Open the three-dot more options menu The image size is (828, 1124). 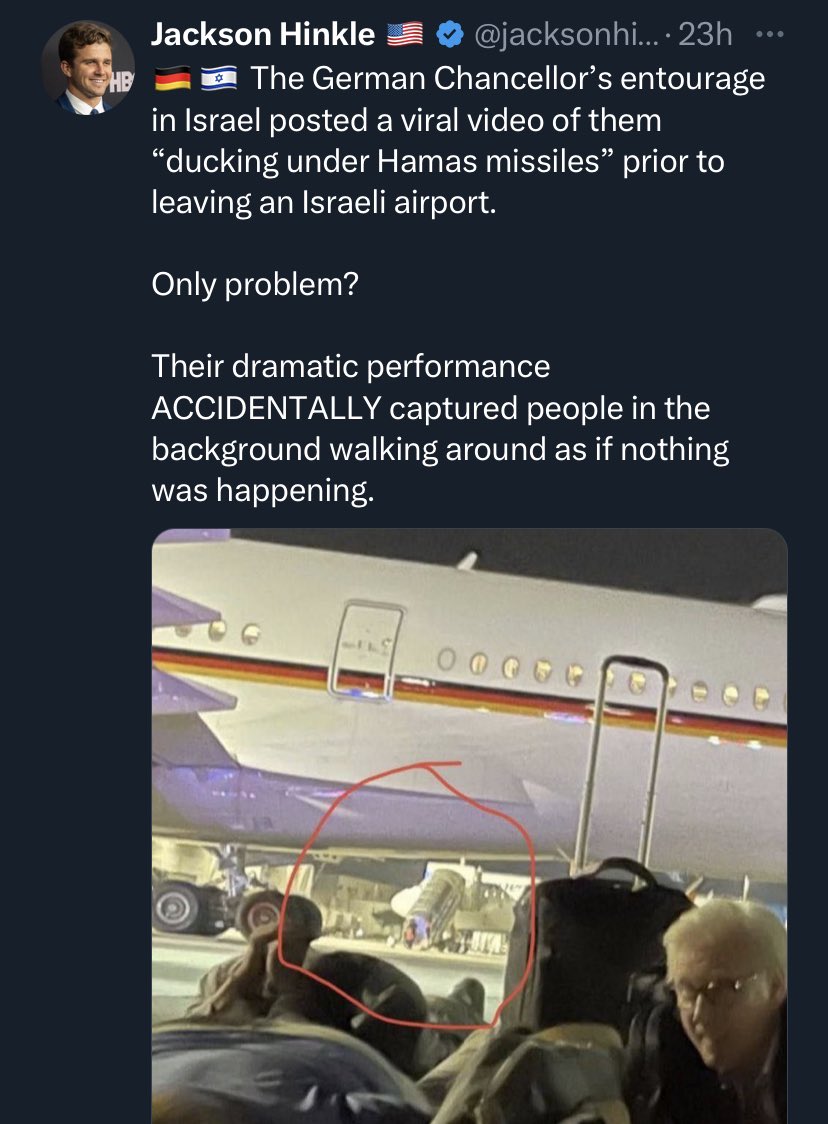767,33
